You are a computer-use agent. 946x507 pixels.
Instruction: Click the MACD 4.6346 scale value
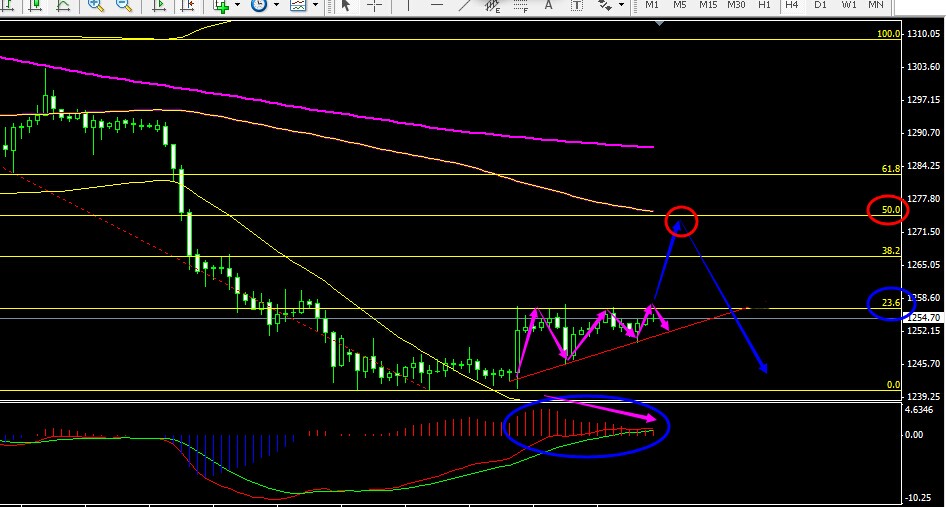pyautogui.click(x=920, y=410)
